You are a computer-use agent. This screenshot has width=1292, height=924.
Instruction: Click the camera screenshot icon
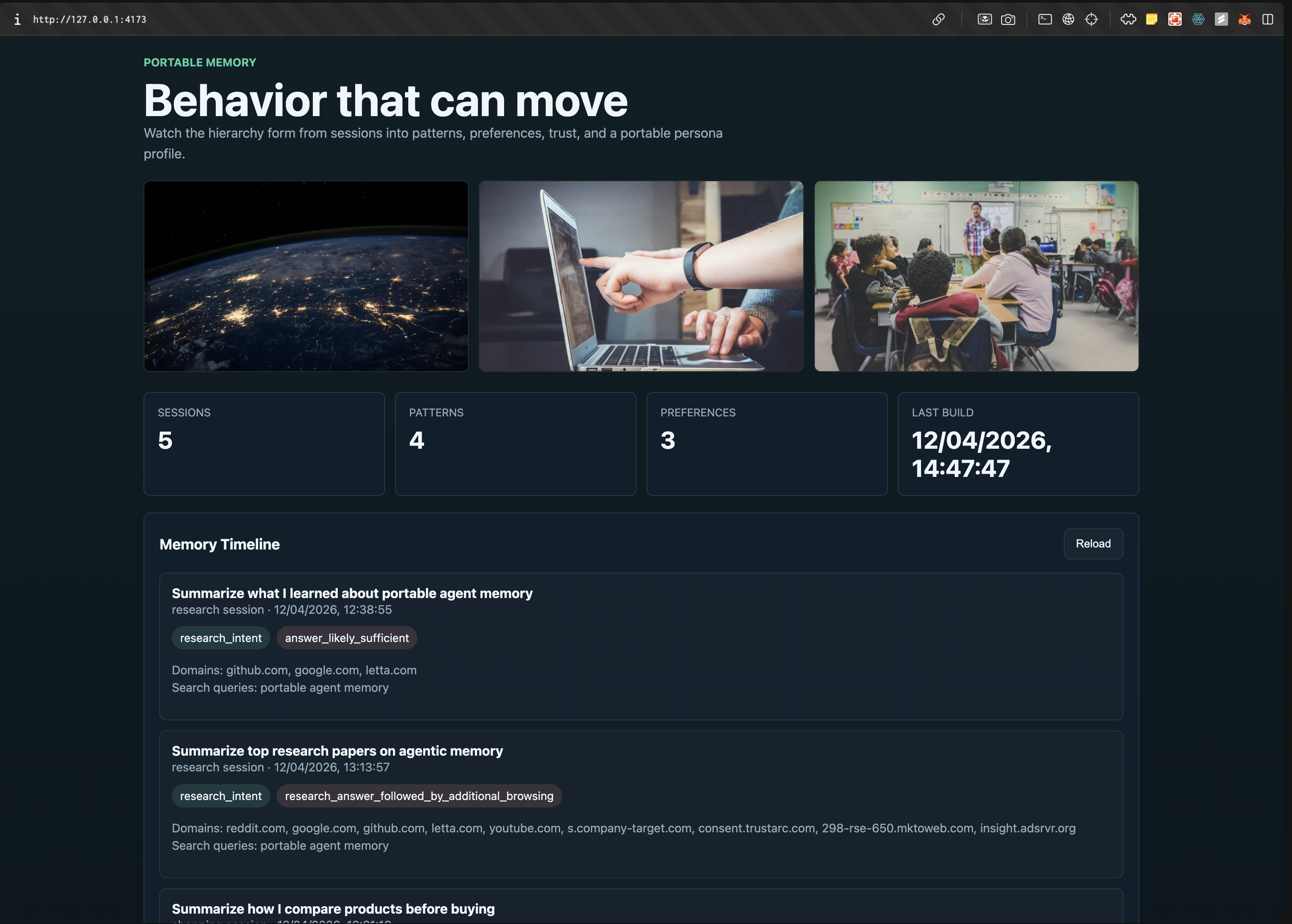1008,19
